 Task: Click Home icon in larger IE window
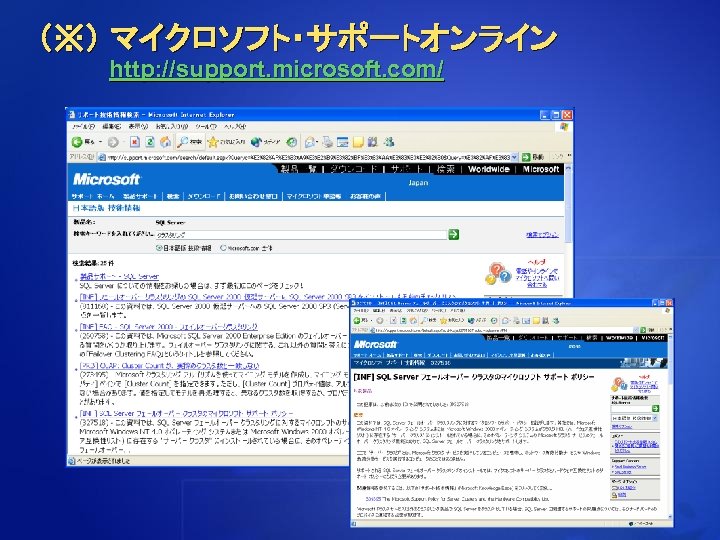click(165, 142)
